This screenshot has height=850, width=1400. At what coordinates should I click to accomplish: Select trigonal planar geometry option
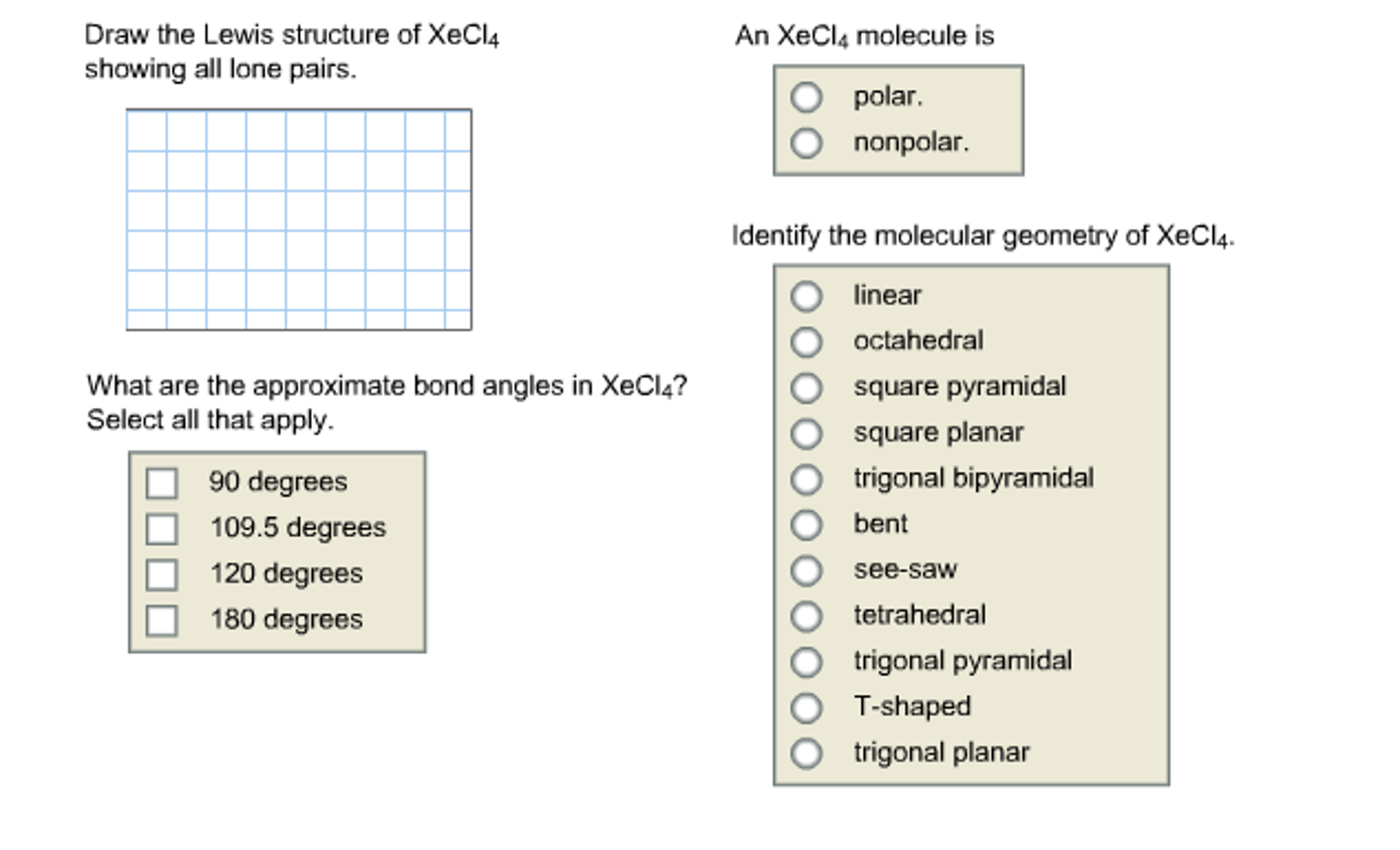pyautogui.click(x=805, y=753)
